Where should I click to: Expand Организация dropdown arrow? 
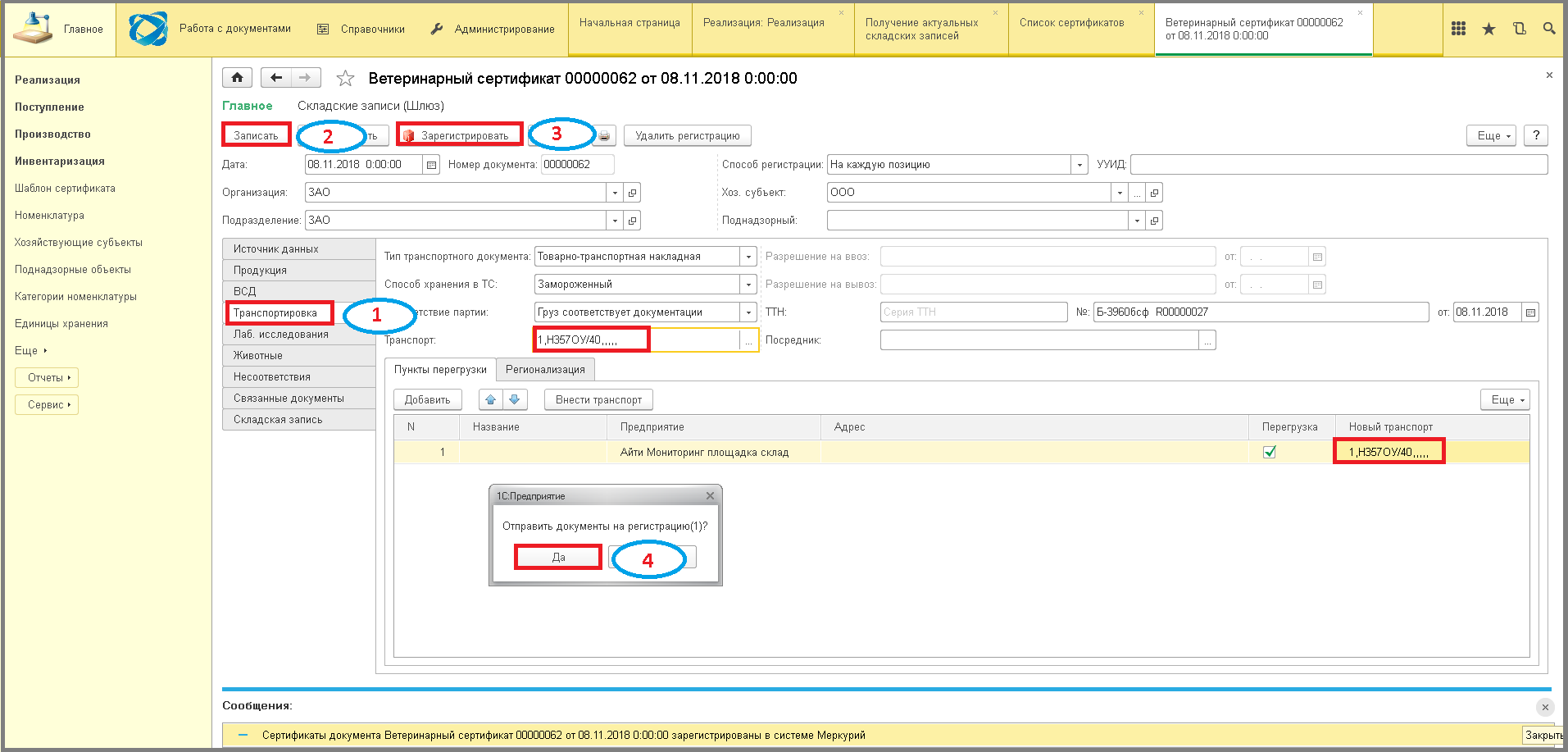(615, 193)
